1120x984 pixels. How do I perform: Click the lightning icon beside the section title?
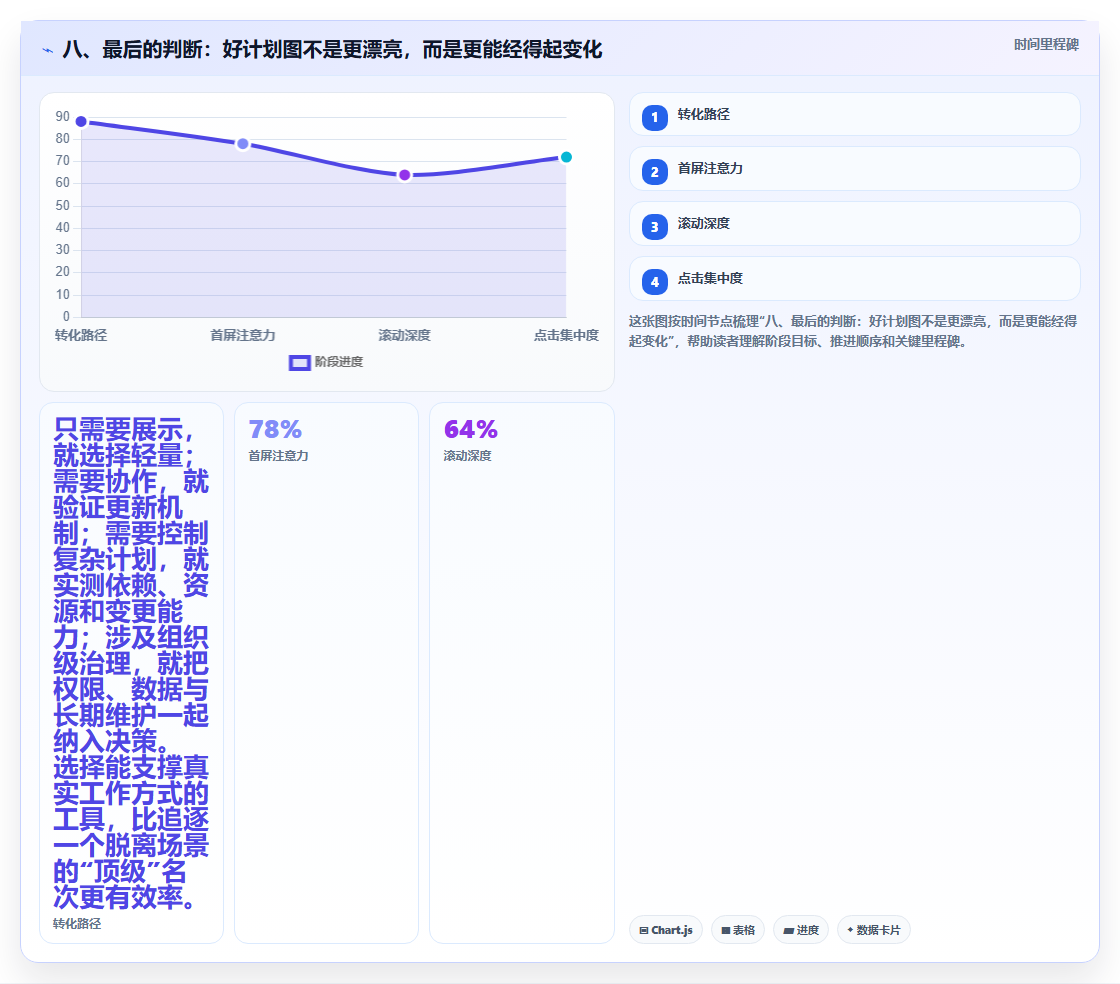click(47, 51)
